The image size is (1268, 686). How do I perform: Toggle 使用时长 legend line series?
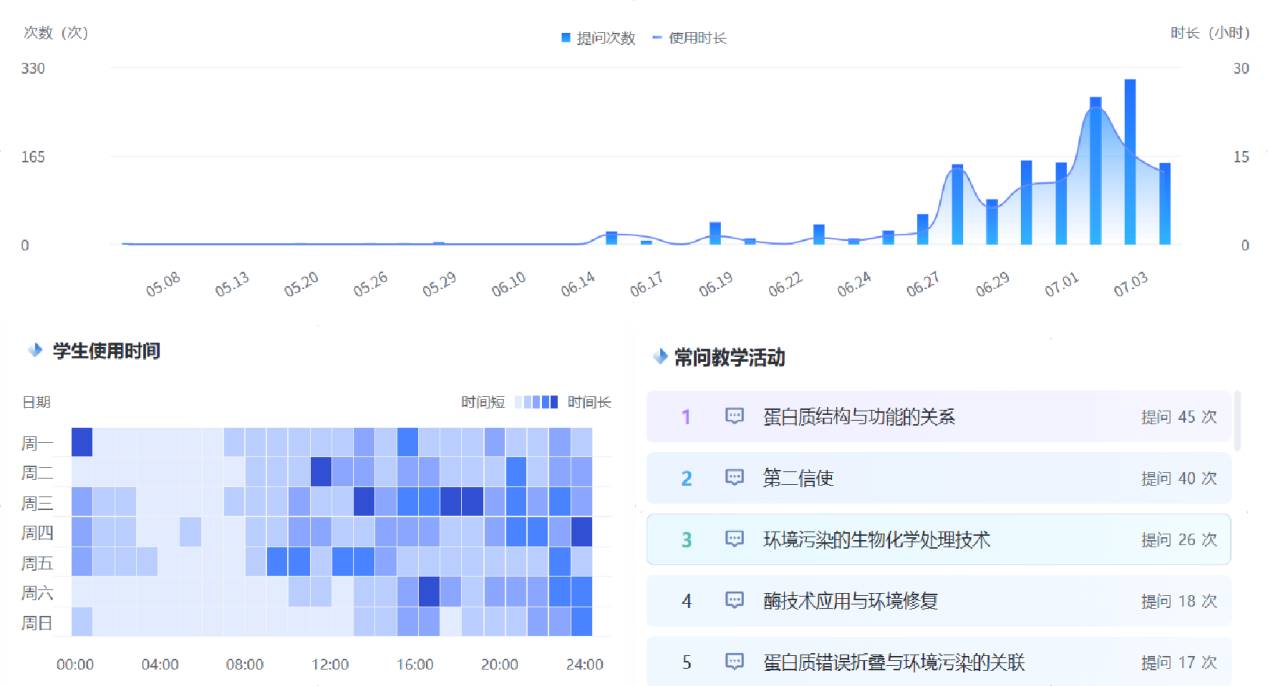689,38
